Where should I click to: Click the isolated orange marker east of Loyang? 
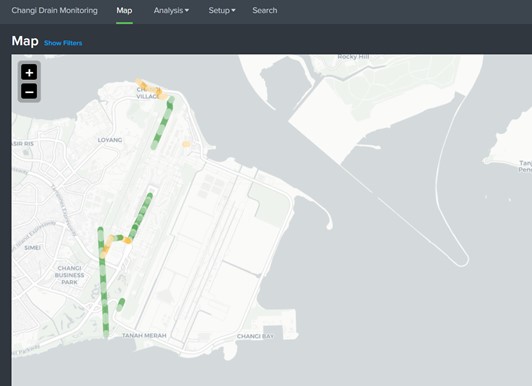(x=186, y=144)
